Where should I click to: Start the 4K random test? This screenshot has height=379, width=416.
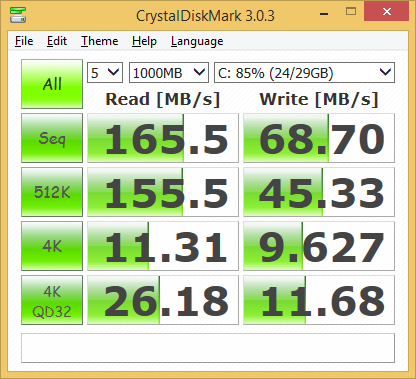[x=52, y=246]
